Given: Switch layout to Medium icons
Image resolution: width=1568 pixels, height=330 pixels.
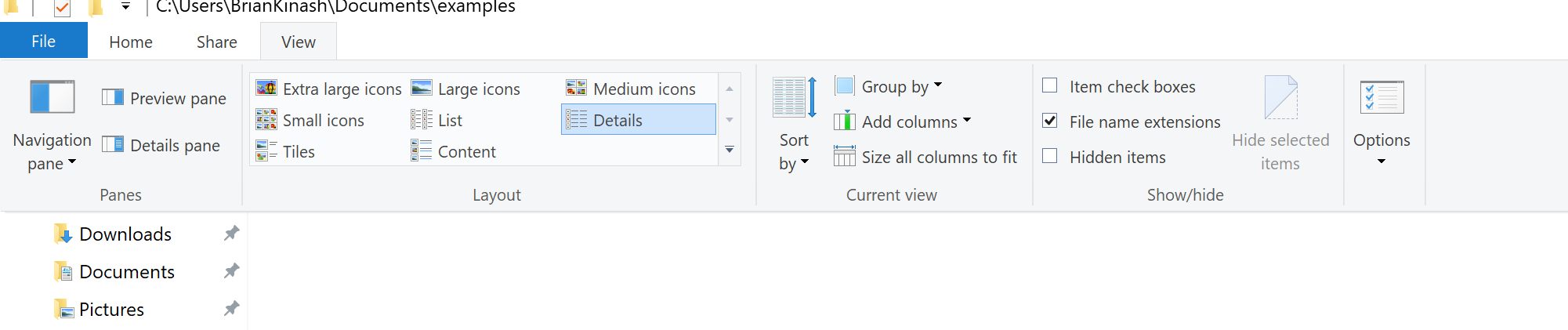Looking at the screenshot, I should (x=632, y=89).
